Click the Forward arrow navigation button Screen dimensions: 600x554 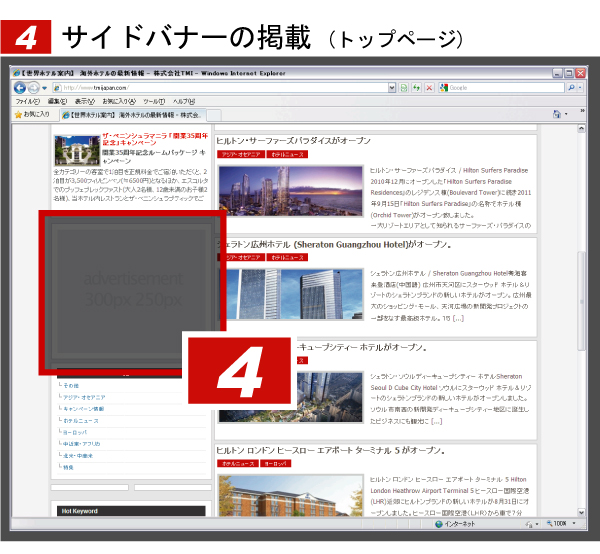(x=34, y=88)
